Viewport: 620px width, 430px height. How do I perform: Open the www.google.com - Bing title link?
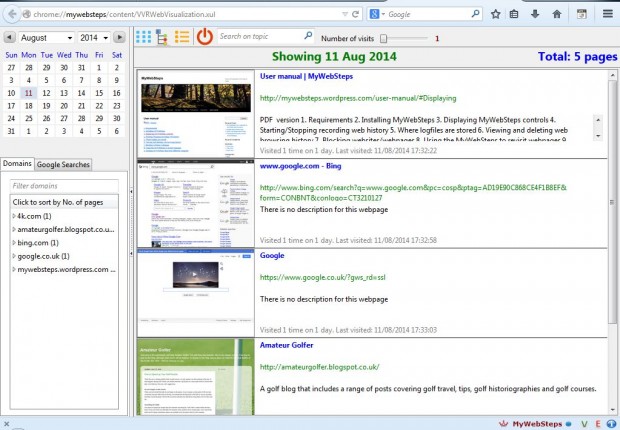click(x=301, y=166)
